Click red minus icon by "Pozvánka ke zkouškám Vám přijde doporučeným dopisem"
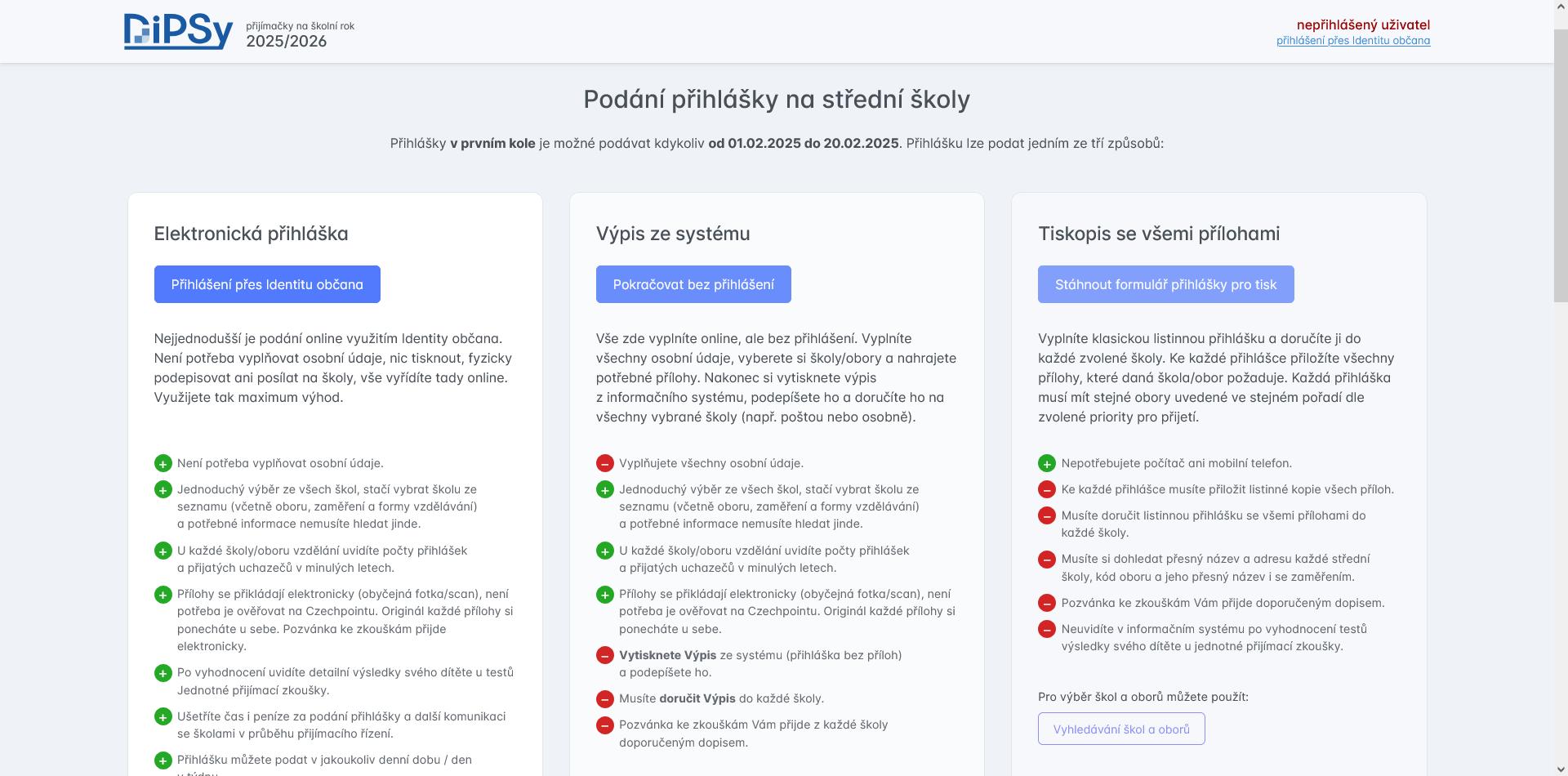The height and width of the screenshot is (776, 1568). pyautogui.click(x=1047, y=604)
